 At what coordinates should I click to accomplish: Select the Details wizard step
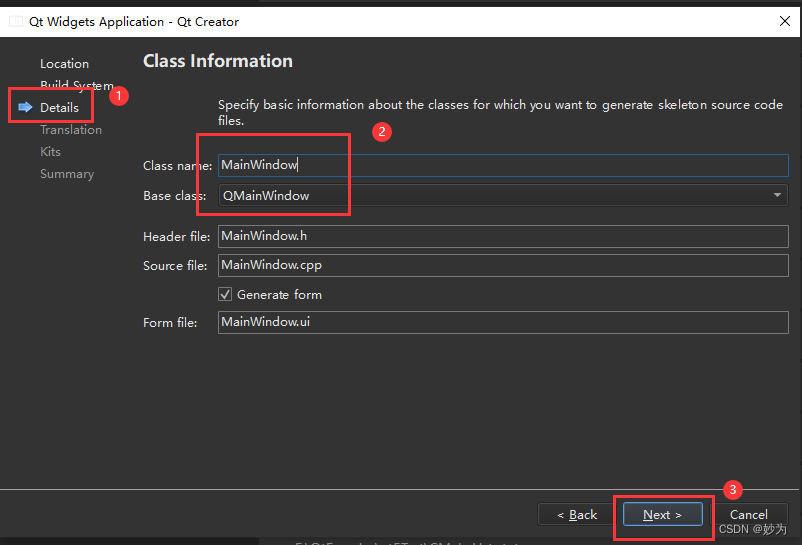pyautogui.click(x=59, y=107)
